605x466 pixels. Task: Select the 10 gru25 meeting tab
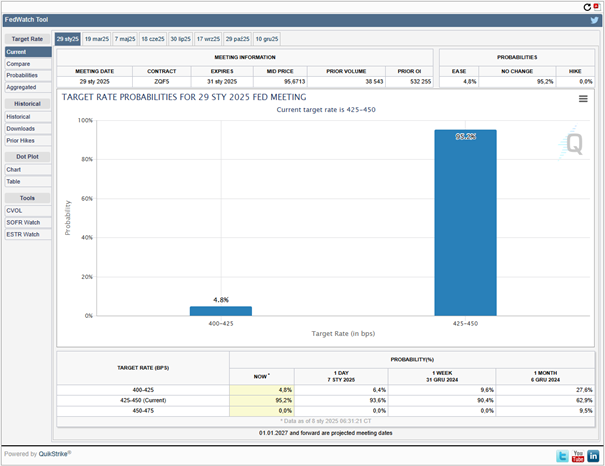click(x=267, y=39)
